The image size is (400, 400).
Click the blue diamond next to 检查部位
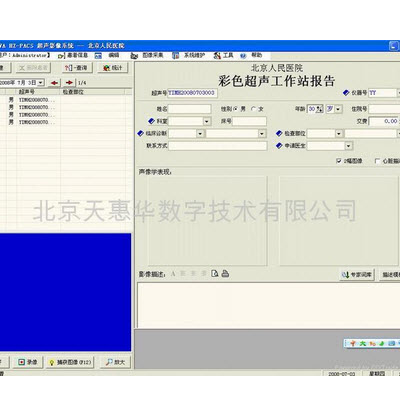279,133
